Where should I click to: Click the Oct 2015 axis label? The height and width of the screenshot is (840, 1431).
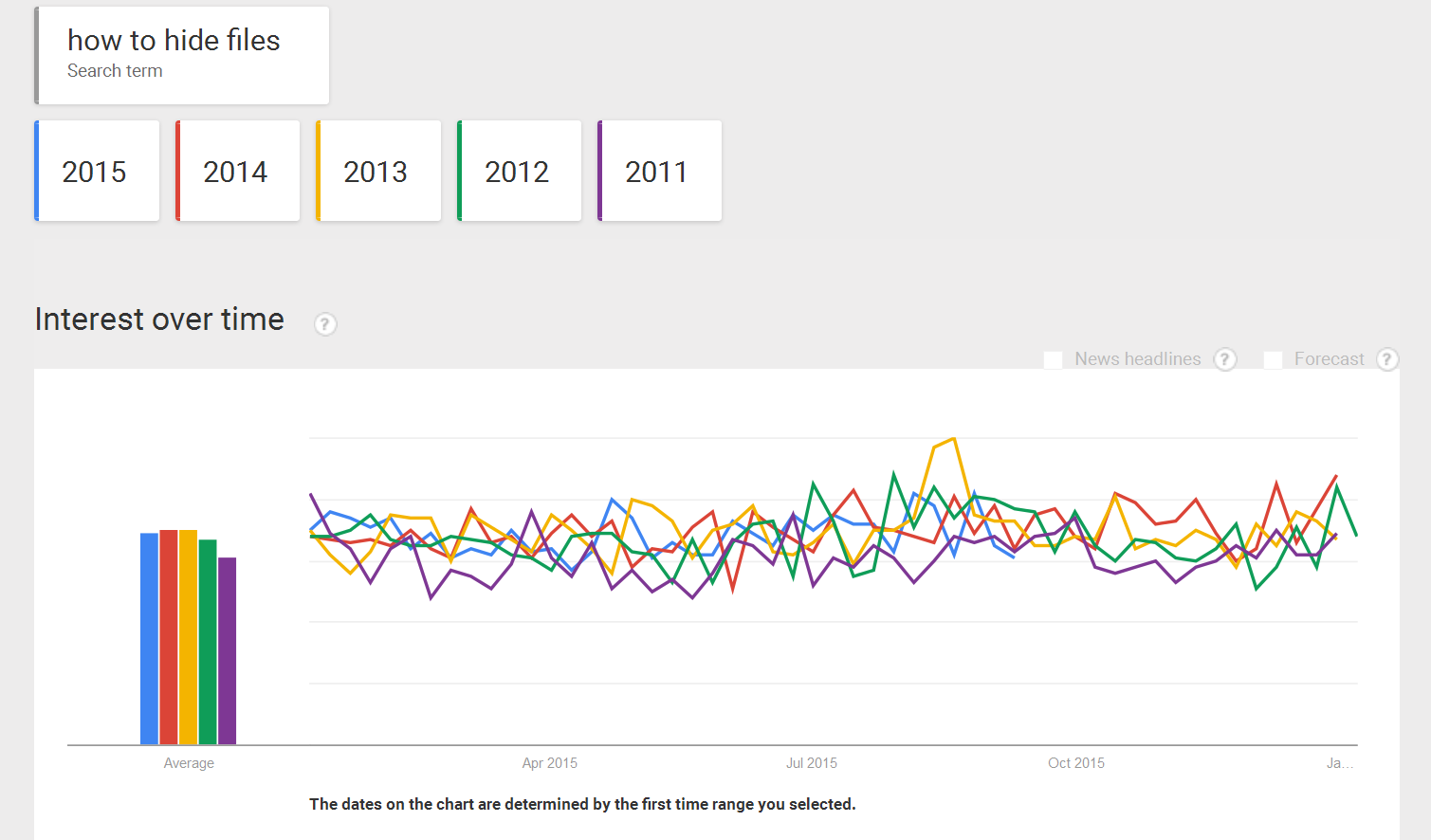pos(1076,763)
